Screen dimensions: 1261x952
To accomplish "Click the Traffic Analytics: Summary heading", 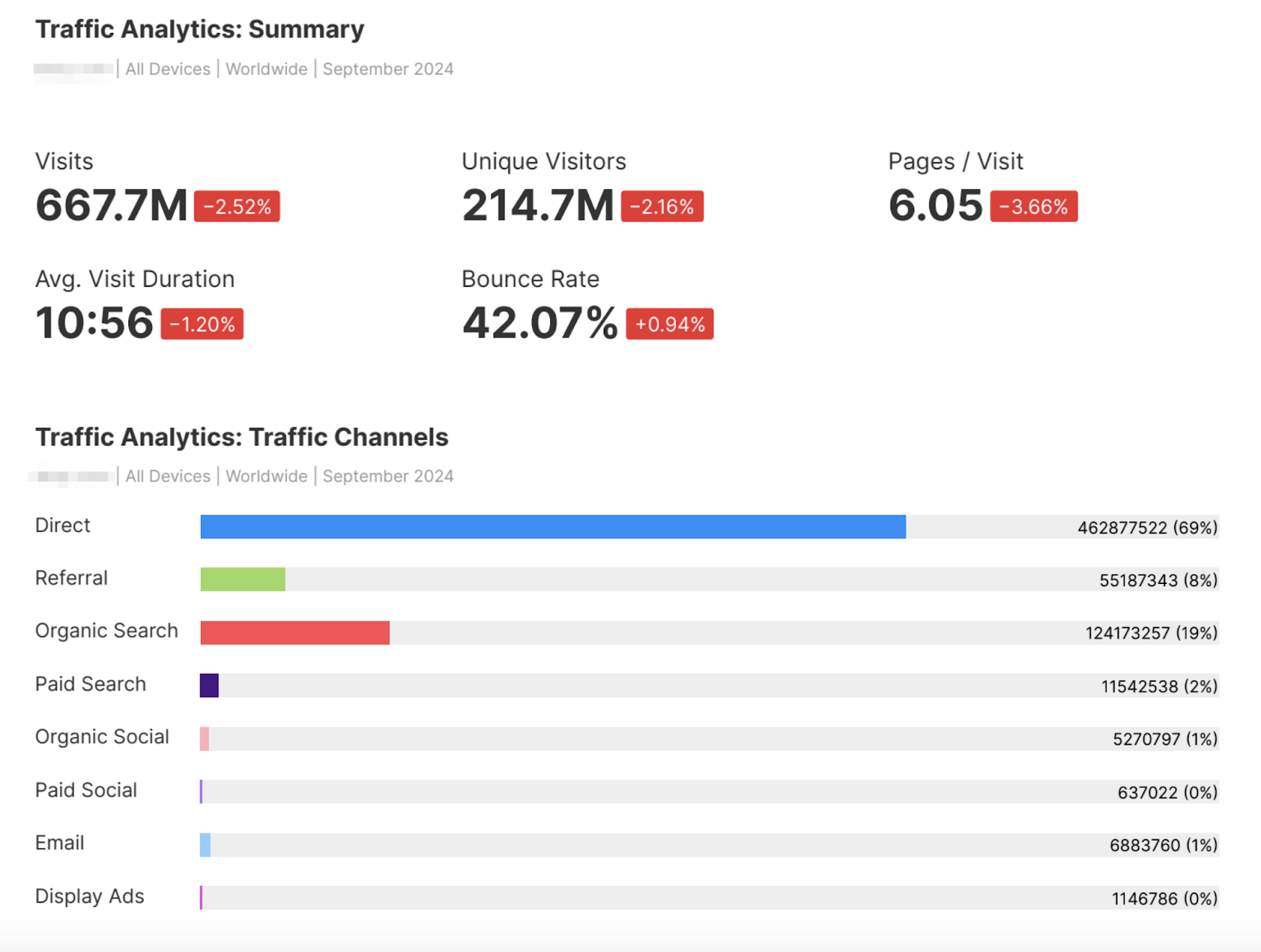I will tap(199, 29).
